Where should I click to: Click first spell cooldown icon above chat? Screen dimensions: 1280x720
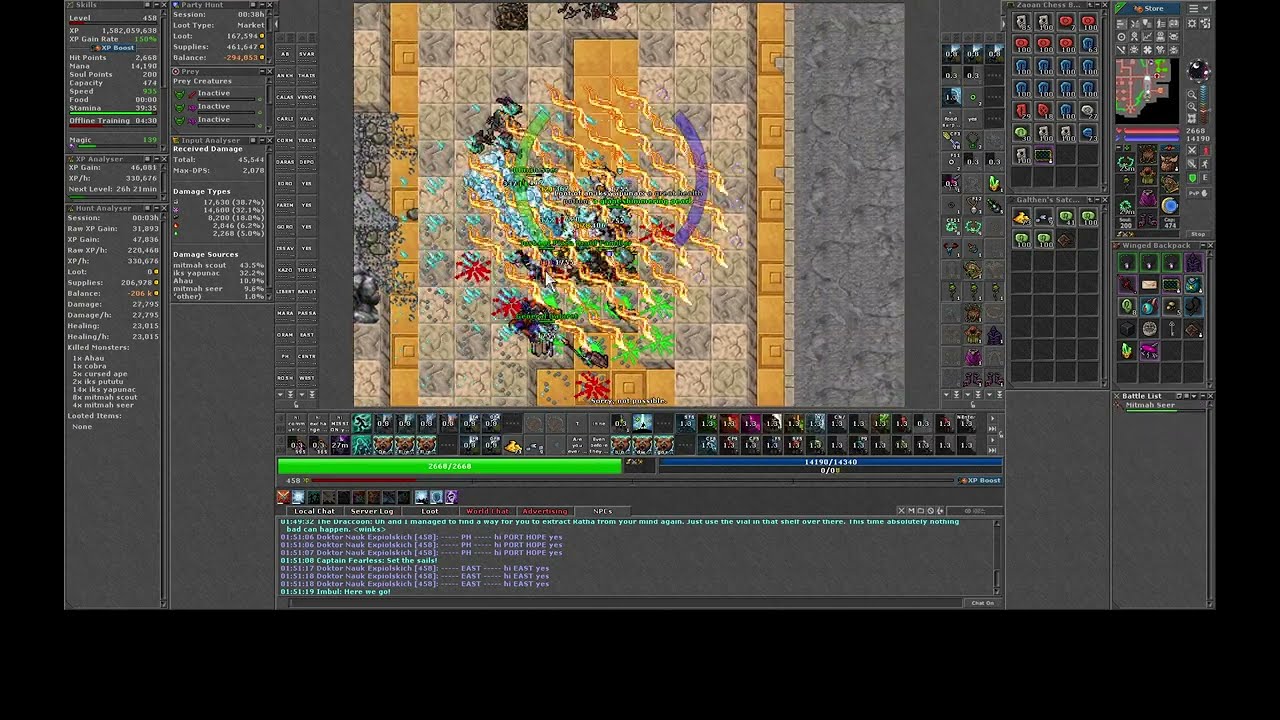click(283, 497)
